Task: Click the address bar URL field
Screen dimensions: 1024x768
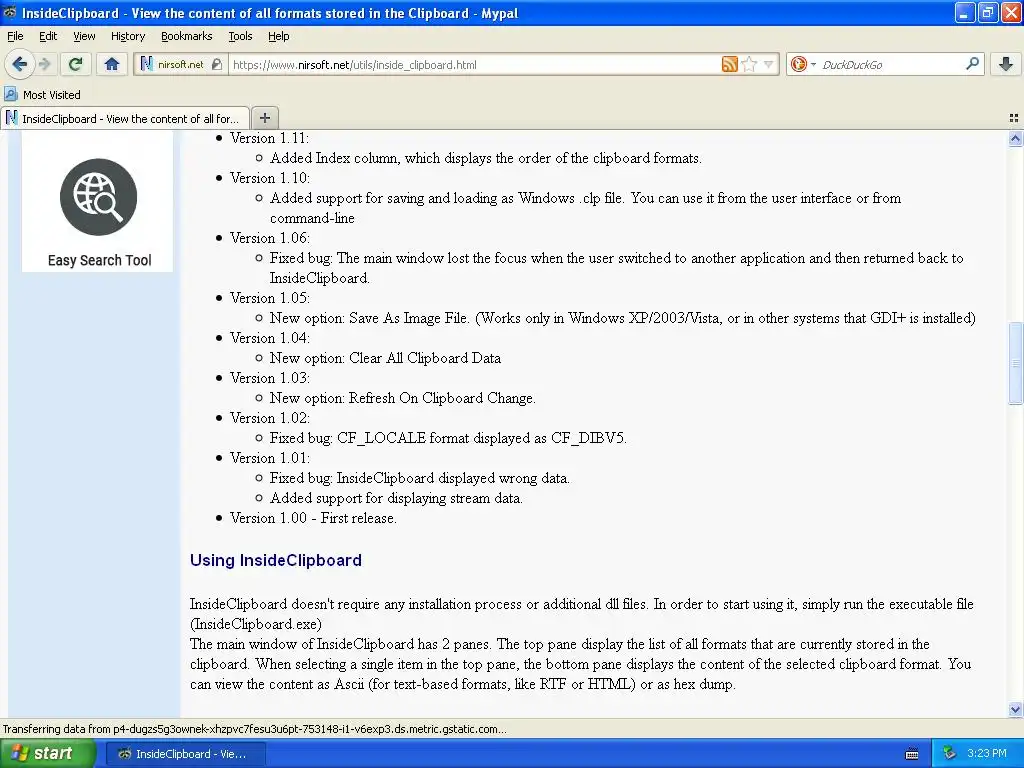Action: (474, 64)
